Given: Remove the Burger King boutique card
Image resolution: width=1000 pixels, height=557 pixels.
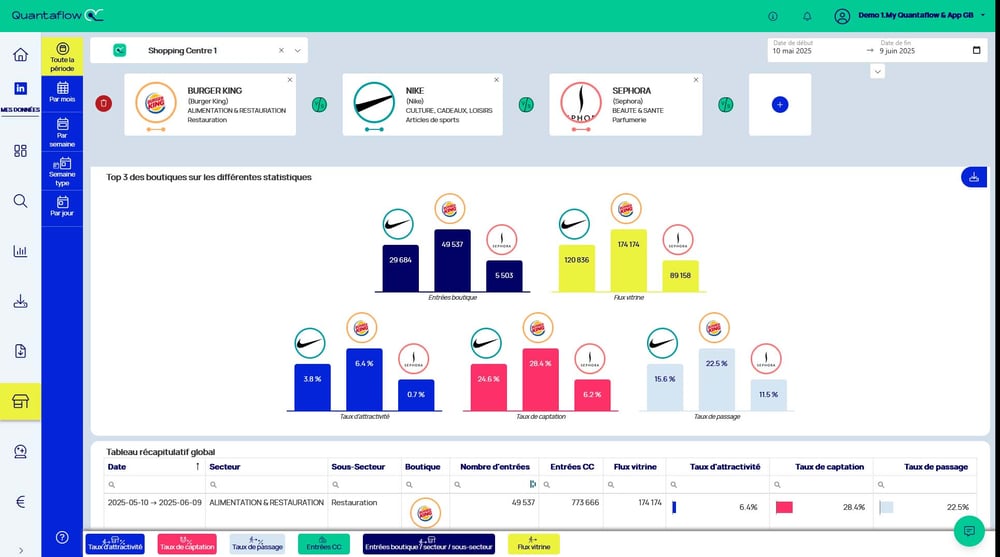Looking at the screenshot, I should click(x=290, y=79).
